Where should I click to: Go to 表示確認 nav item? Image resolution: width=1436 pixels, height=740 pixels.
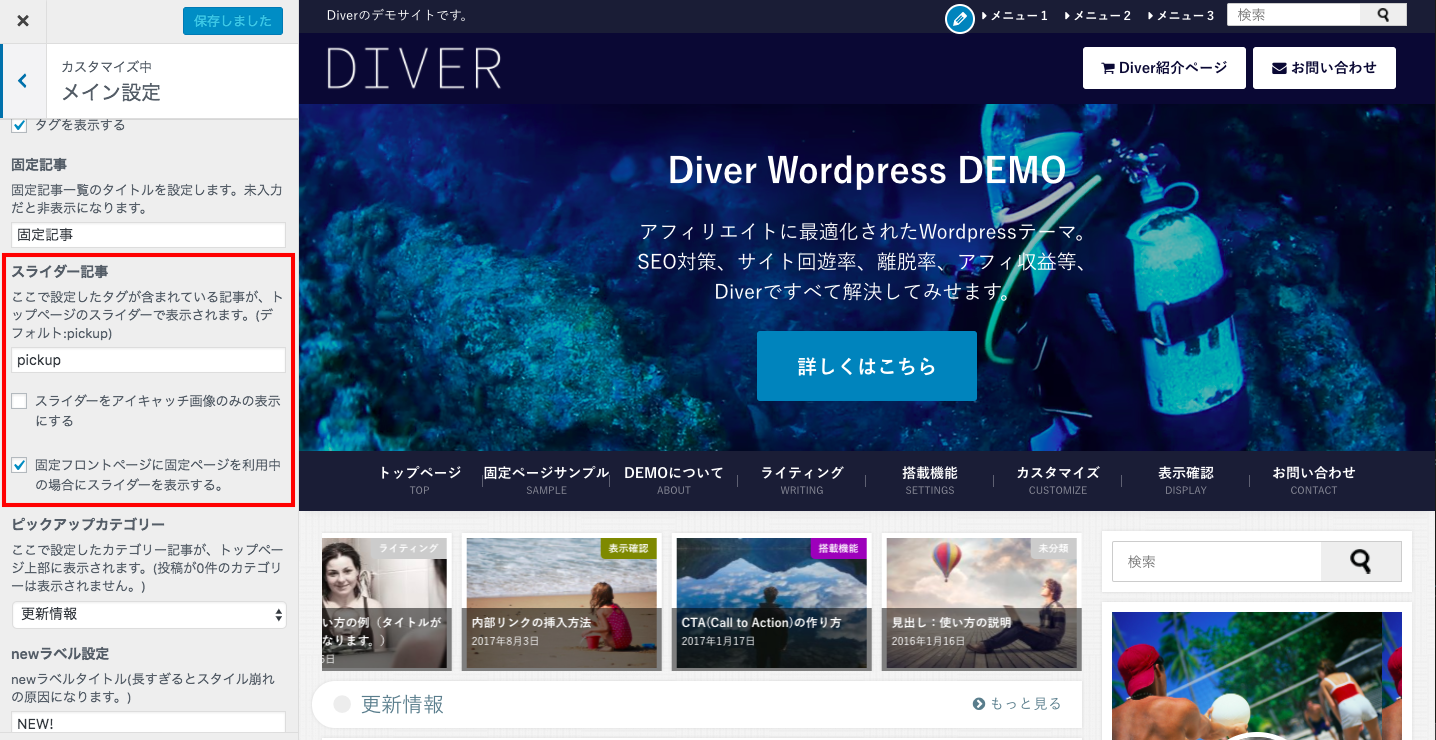(x=1186, y=480)
